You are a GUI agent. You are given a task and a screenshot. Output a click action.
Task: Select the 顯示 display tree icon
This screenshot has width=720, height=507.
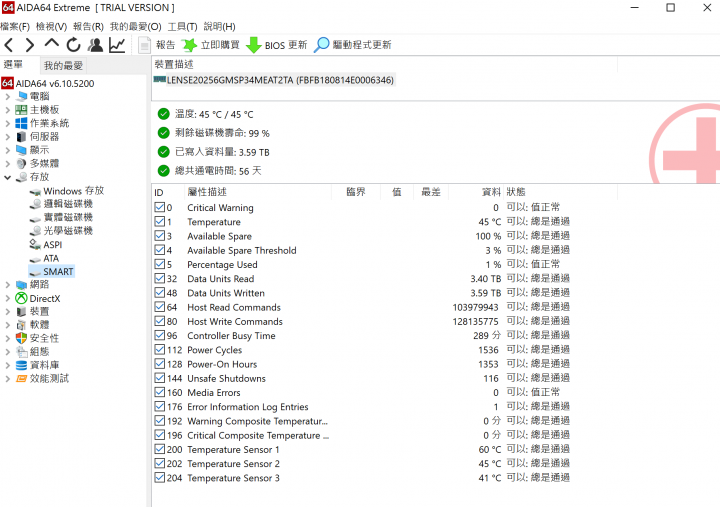coord(21,150)
